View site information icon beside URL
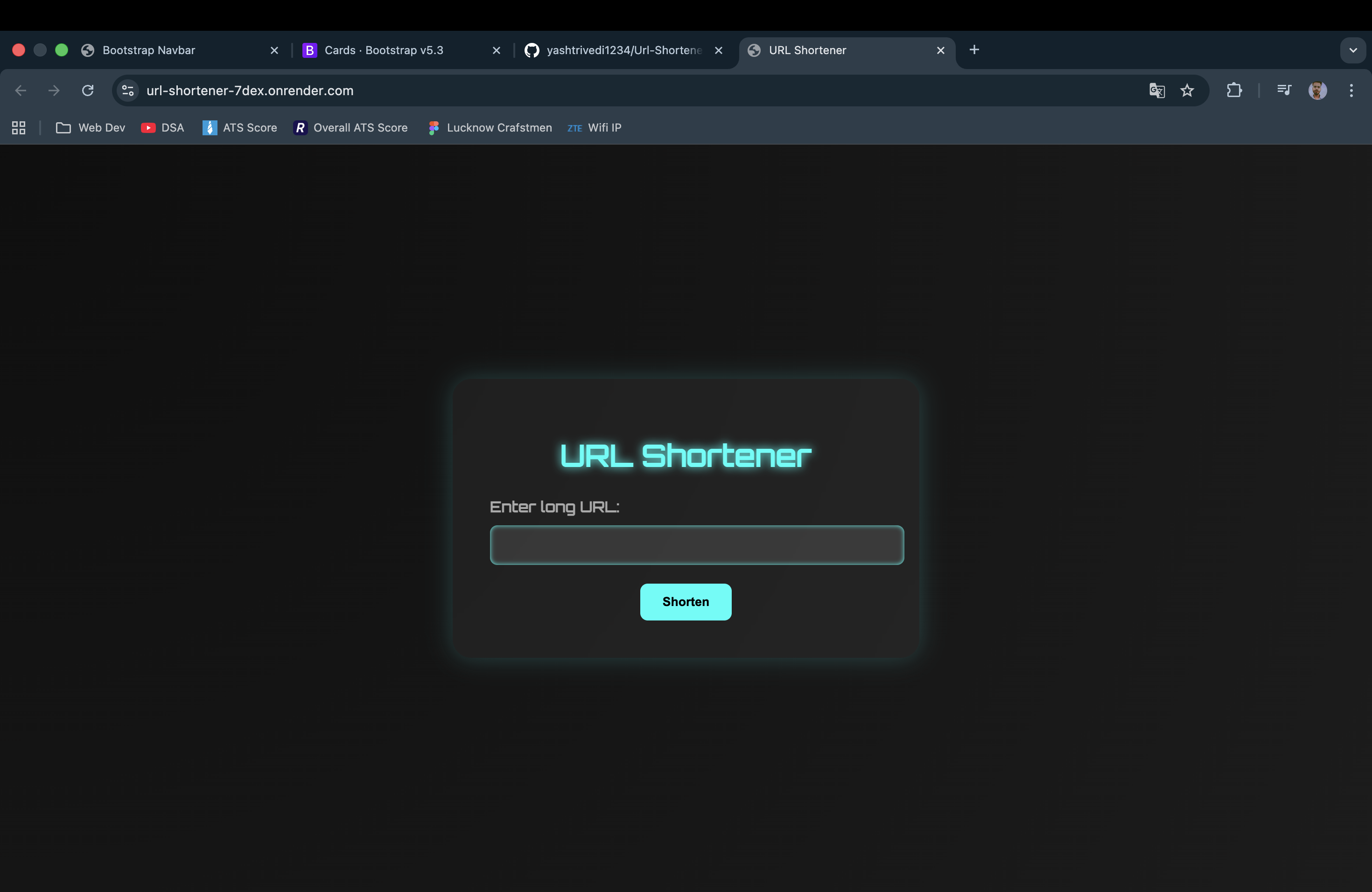The image size is (1372, 892). point(128,91)
